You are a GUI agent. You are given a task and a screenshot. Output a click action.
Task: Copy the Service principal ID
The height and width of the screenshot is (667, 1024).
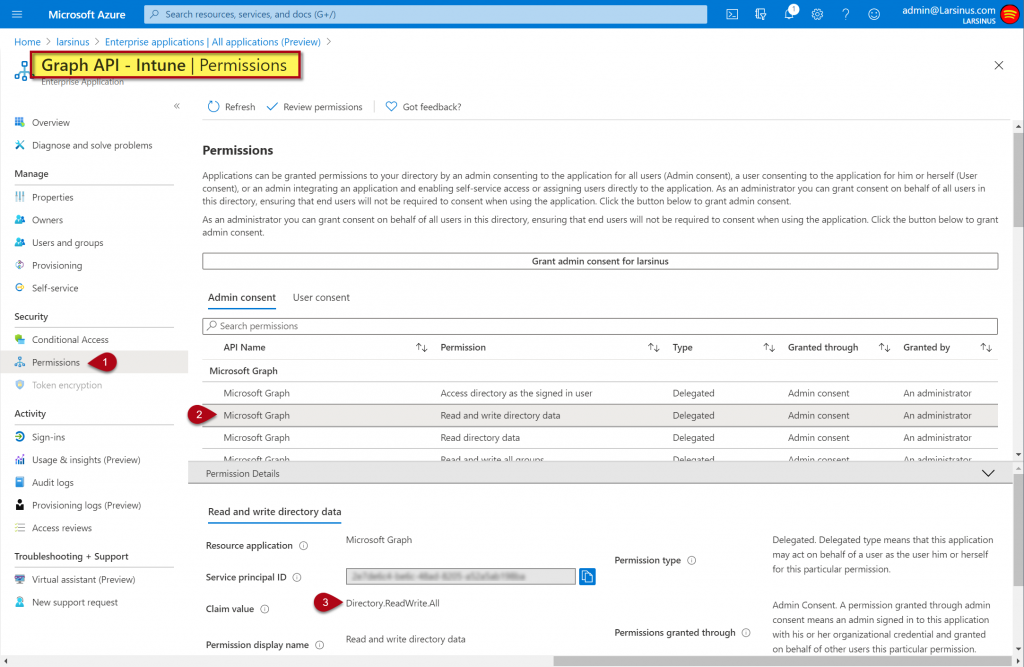(588, 576)
